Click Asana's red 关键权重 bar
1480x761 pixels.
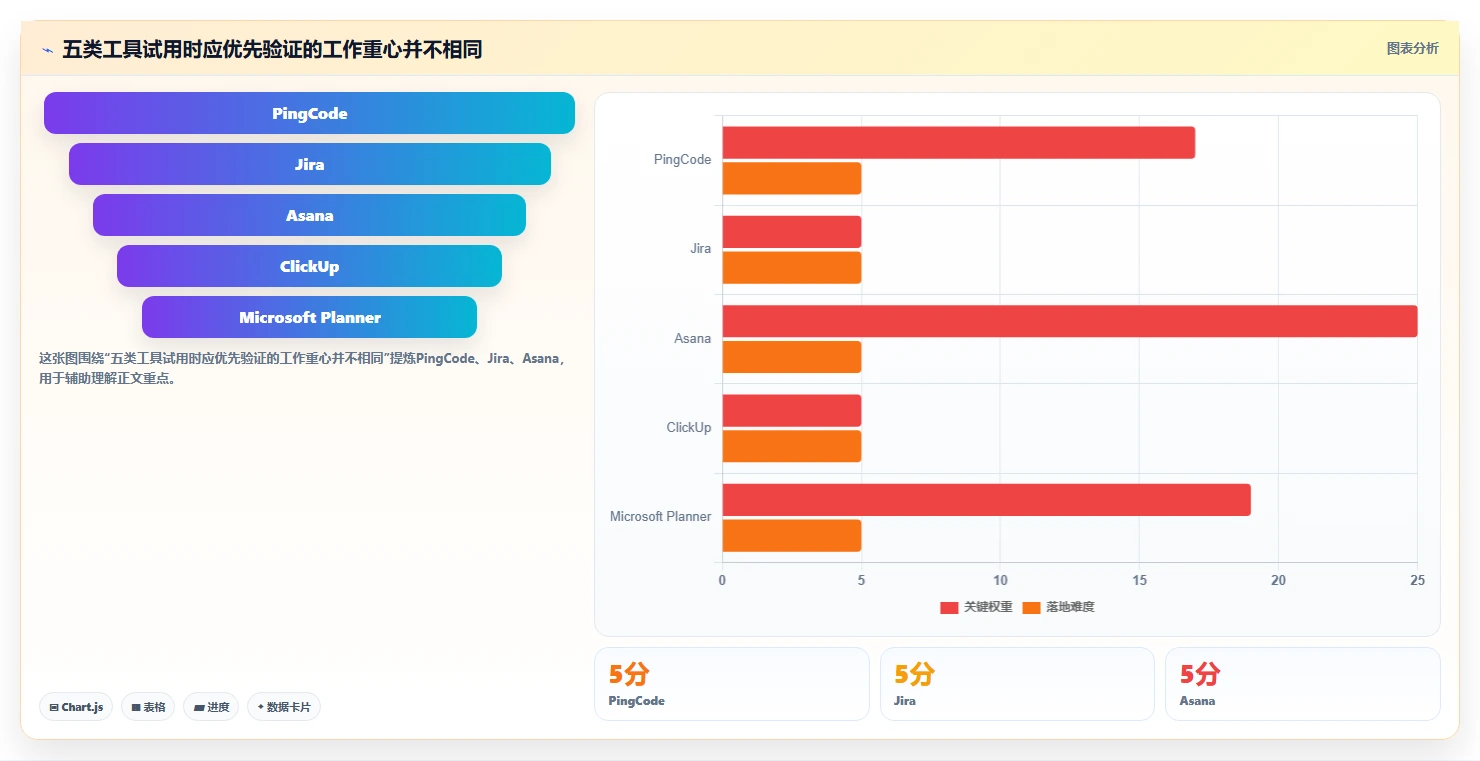[x=1069, y=321]
